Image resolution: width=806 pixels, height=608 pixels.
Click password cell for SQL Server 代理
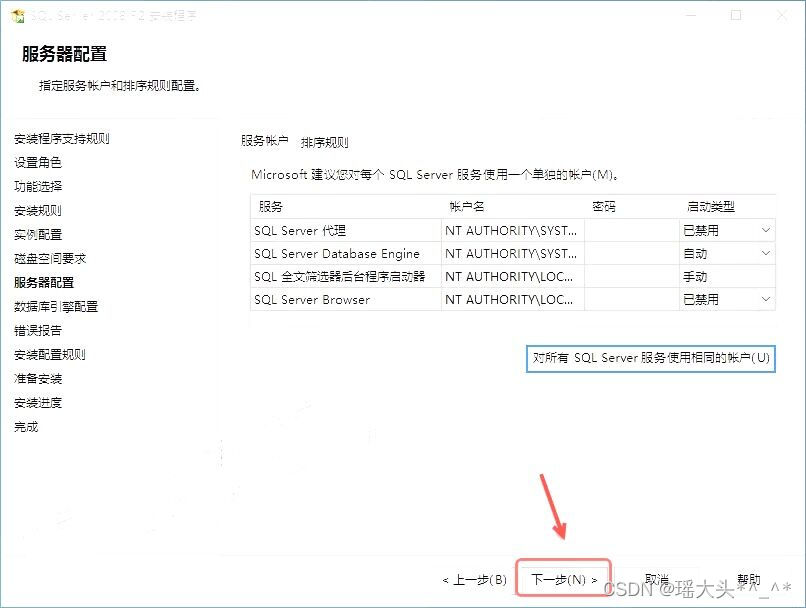(x=632, y=230)
